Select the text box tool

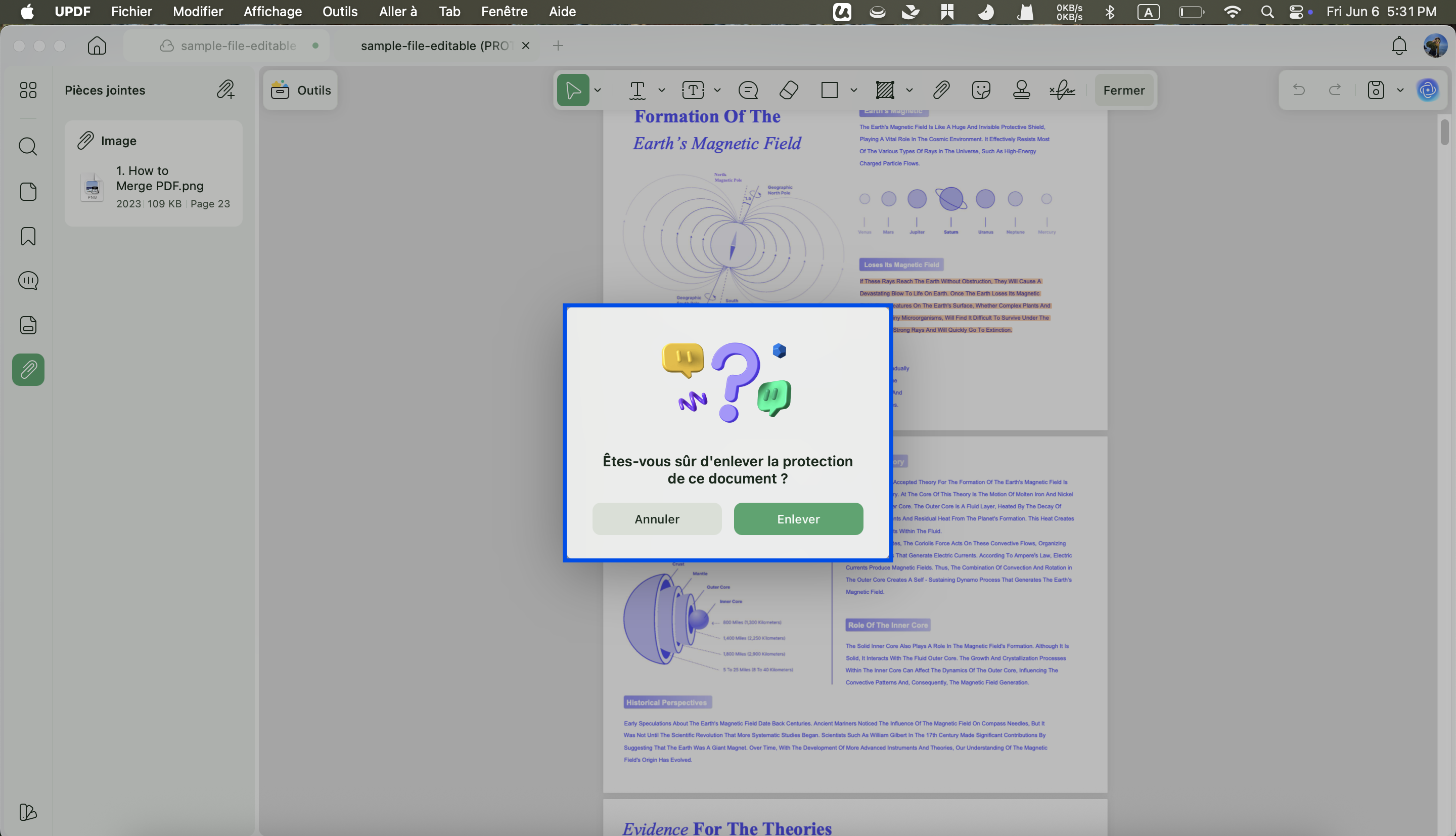(x=693, y=90)
